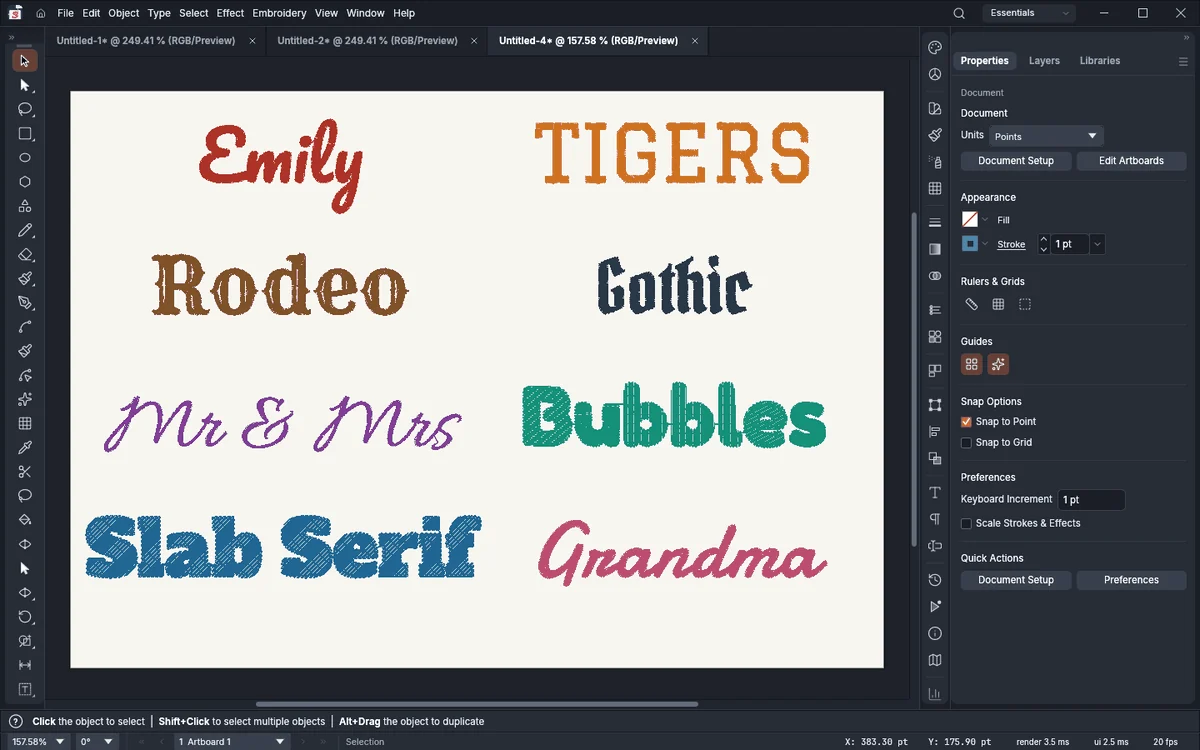Click Document Setup under Document
Viewport: 1200px width, 750px height.
coord(1016,161)
